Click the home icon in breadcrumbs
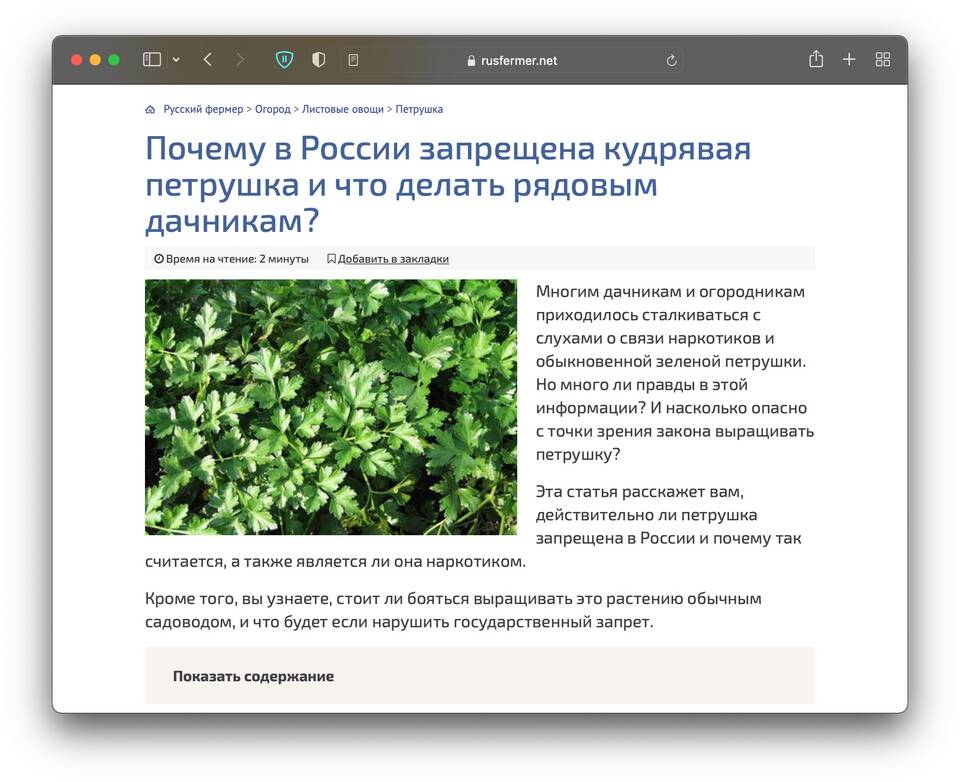 click(x=150, y=110)
